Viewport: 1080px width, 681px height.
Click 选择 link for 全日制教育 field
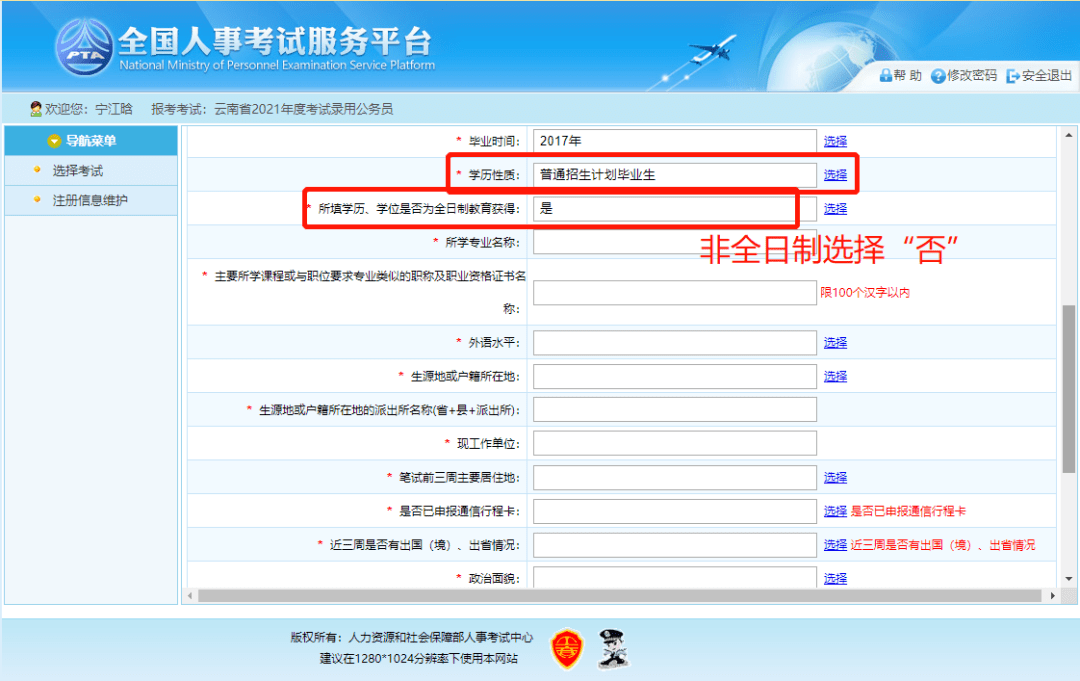[835, 209]
